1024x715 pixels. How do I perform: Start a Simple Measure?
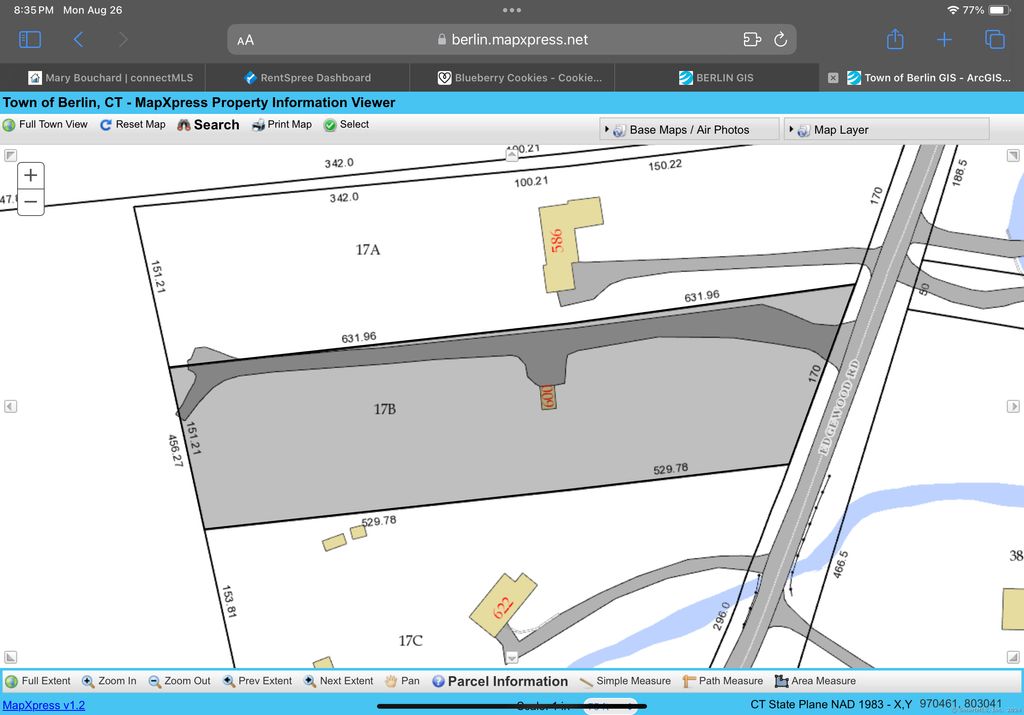(625, 681)
